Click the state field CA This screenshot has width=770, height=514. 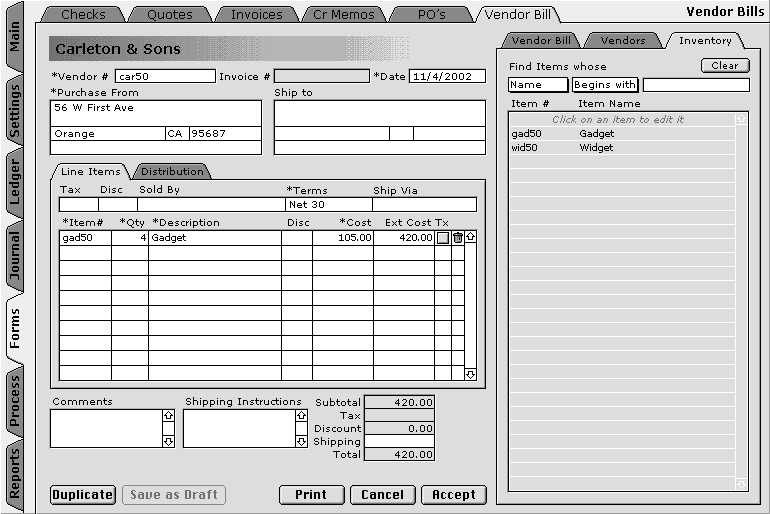tap(177, 134)
